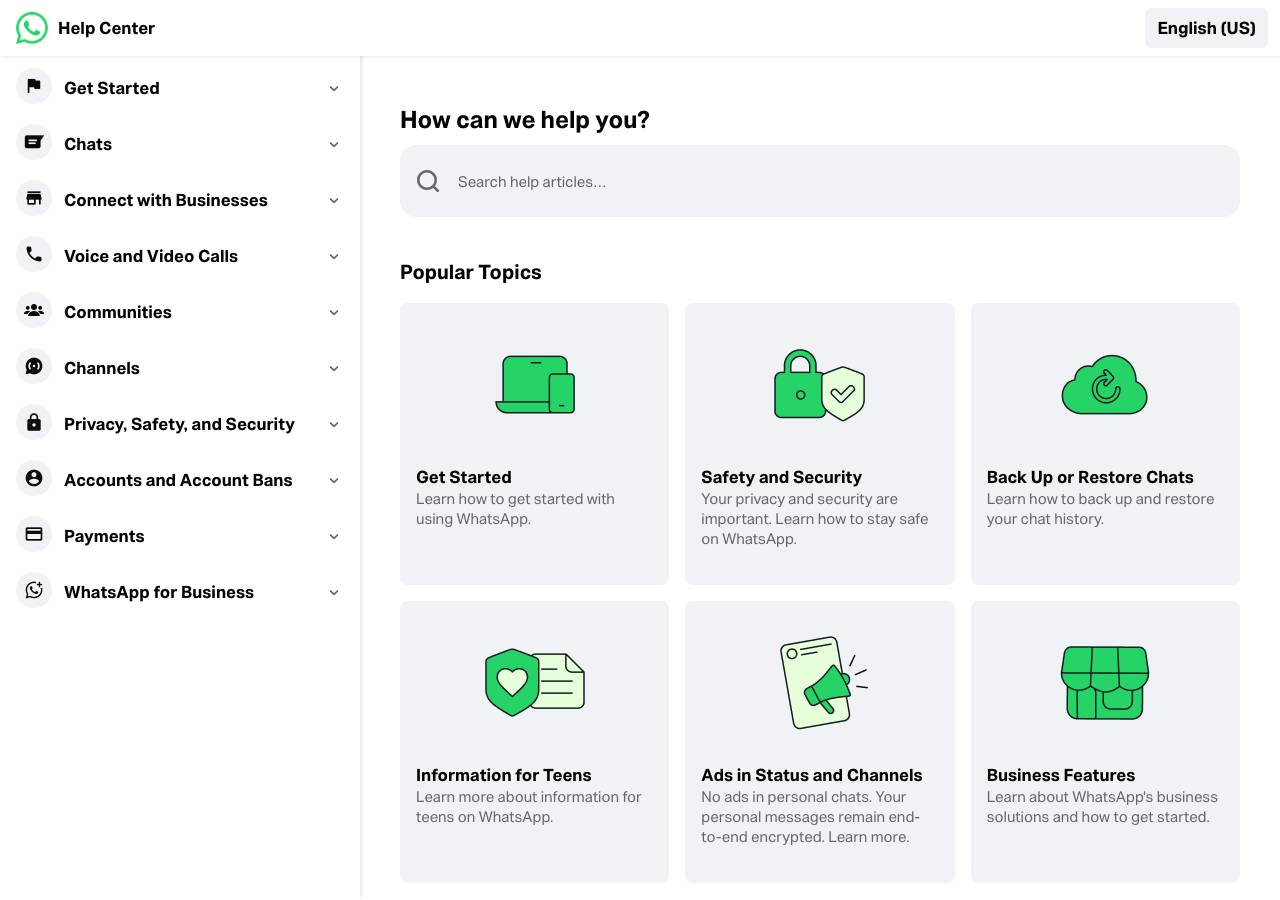Open the Business Features topic title
Image resolution: width=1280 pixels, height=900 pixels.
tap(1061, 775)
